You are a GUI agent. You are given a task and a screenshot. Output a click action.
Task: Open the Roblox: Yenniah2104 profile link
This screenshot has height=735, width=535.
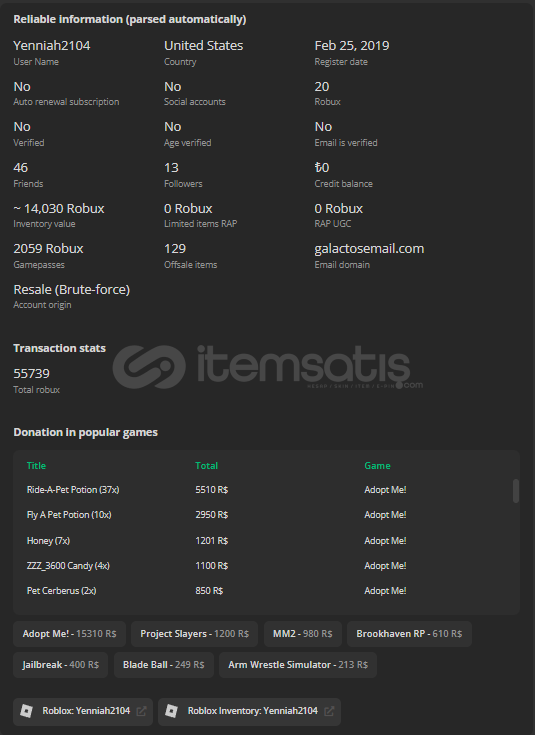click(x=83, y=711)
